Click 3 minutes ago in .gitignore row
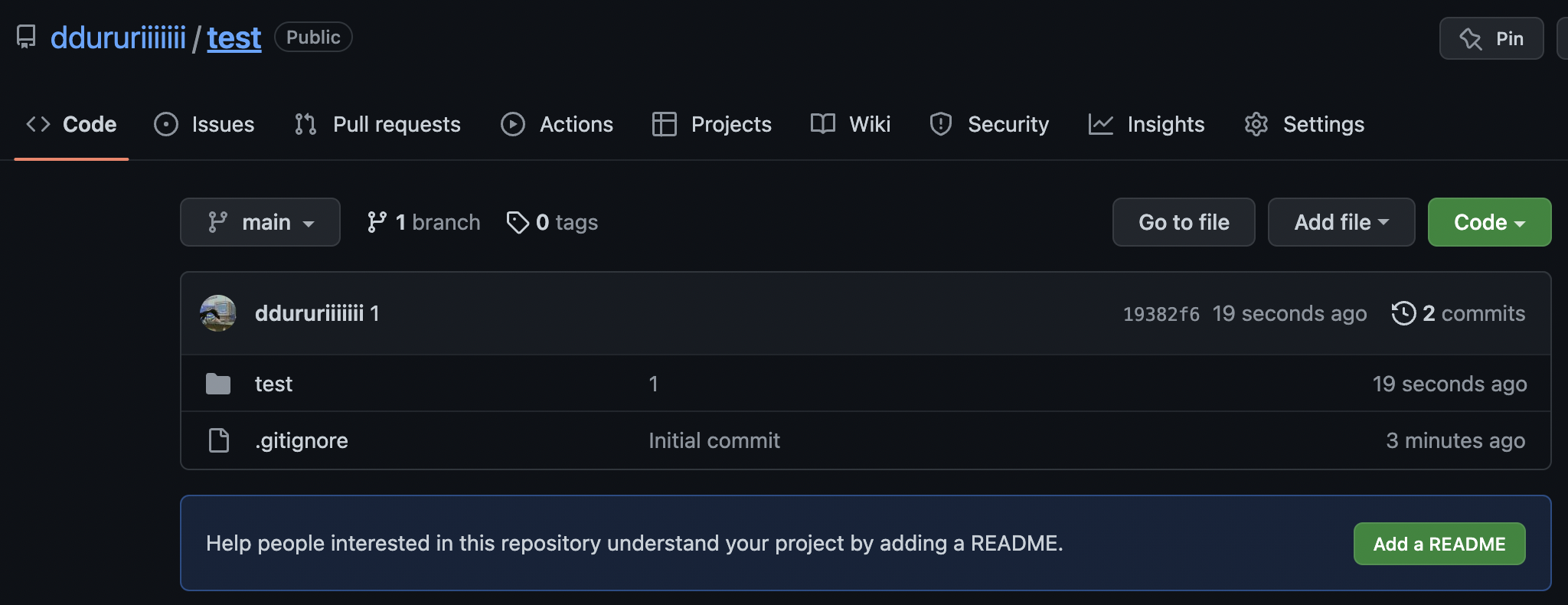Image resolution: width=1568 pixels, height=605 pixels. point(1455,440)
